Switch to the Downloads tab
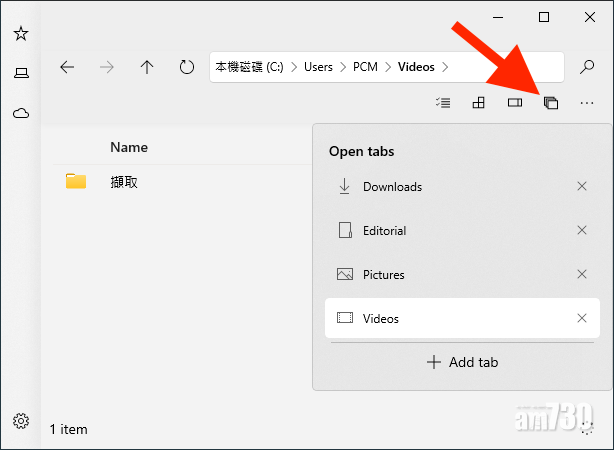 (392, 187)
